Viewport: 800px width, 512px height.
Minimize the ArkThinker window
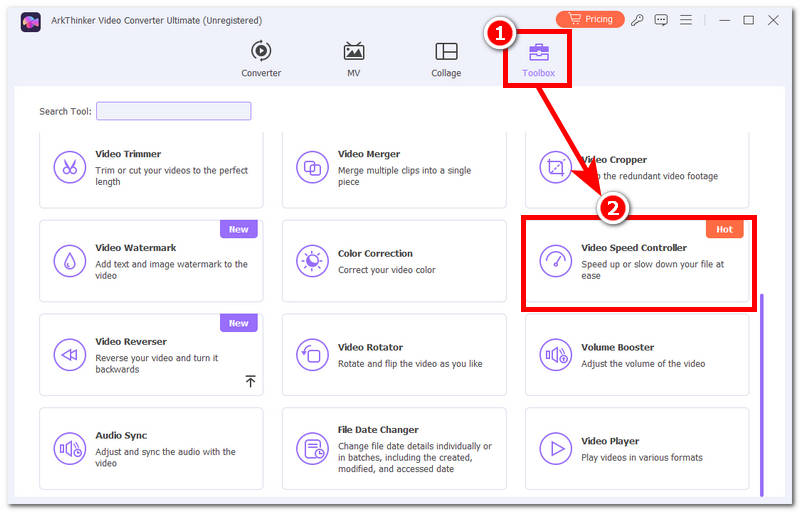tap(724, 20)
